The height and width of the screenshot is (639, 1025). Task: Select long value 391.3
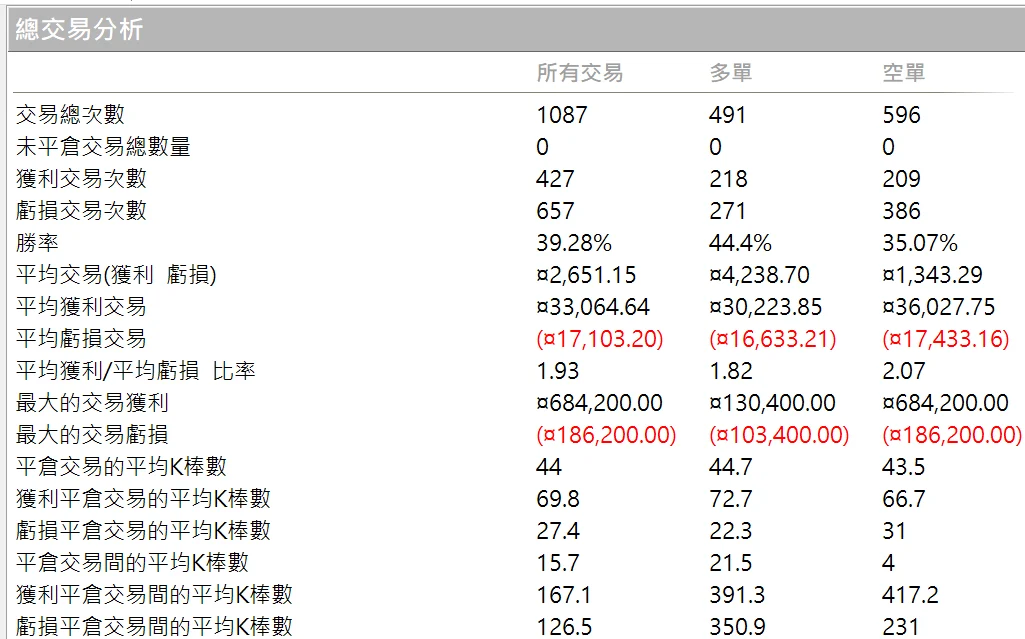[x=737, y=595]
